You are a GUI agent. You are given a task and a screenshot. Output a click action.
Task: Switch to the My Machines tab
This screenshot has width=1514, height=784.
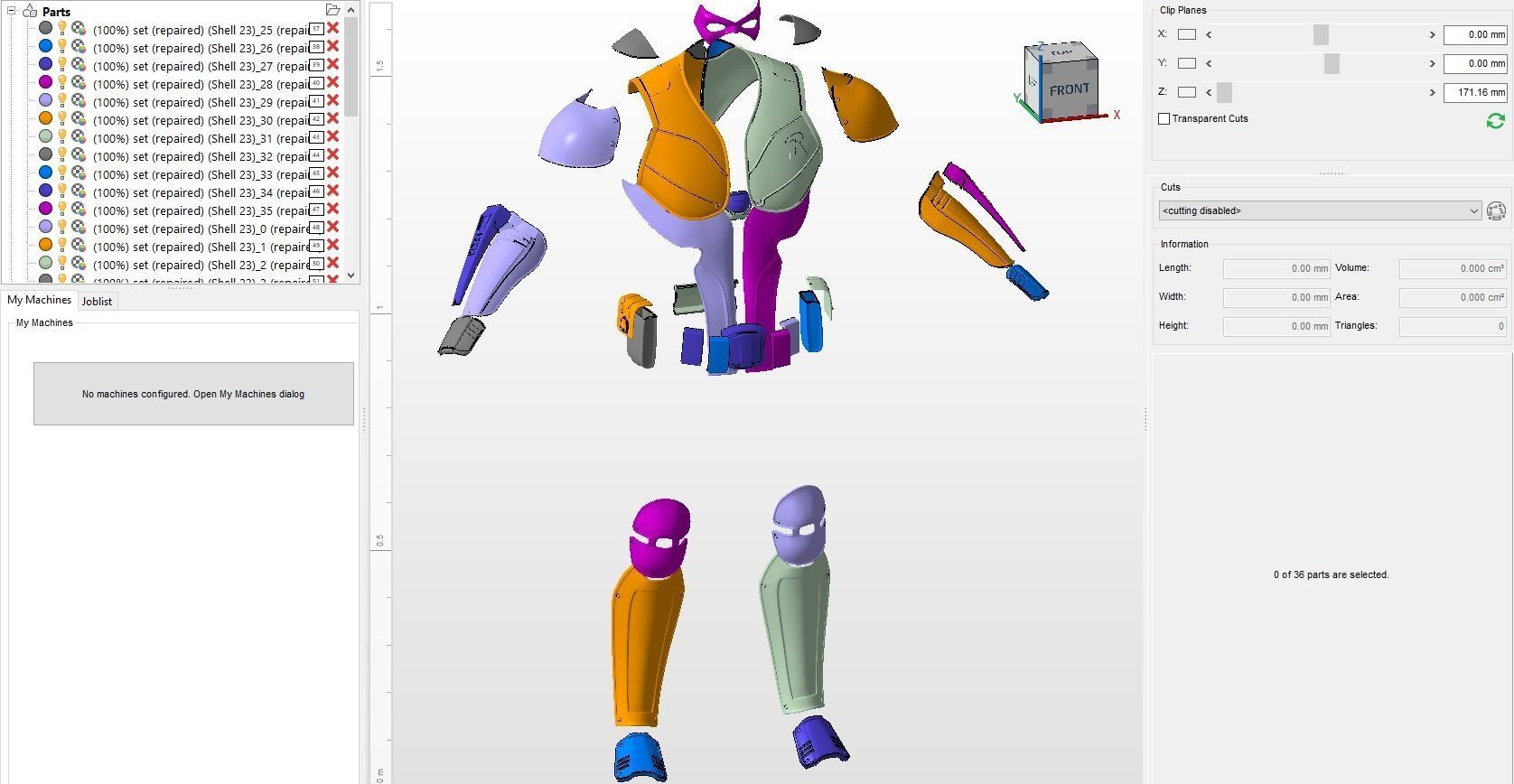(x=39, y=300)
